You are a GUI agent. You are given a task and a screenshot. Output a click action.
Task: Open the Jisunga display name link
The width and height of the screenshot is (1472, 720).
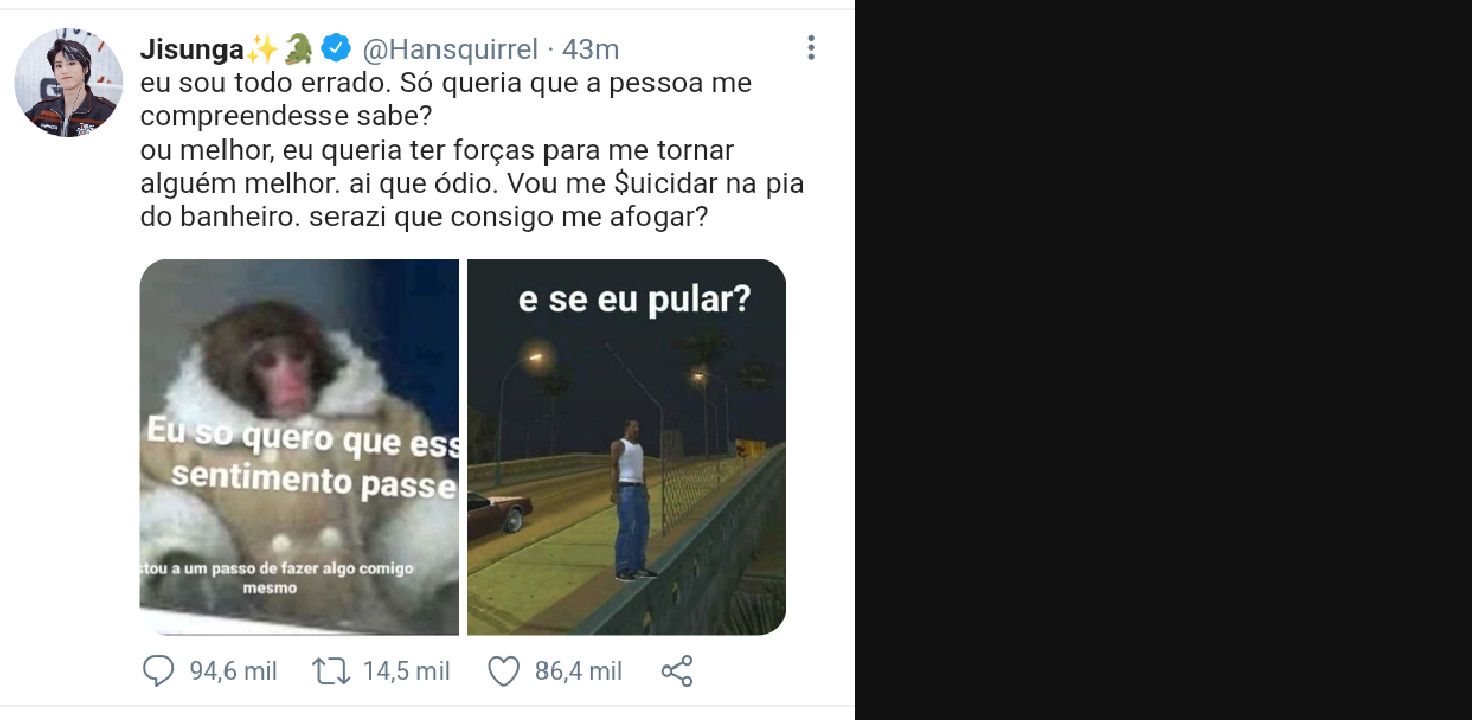[x=192, y=48]
